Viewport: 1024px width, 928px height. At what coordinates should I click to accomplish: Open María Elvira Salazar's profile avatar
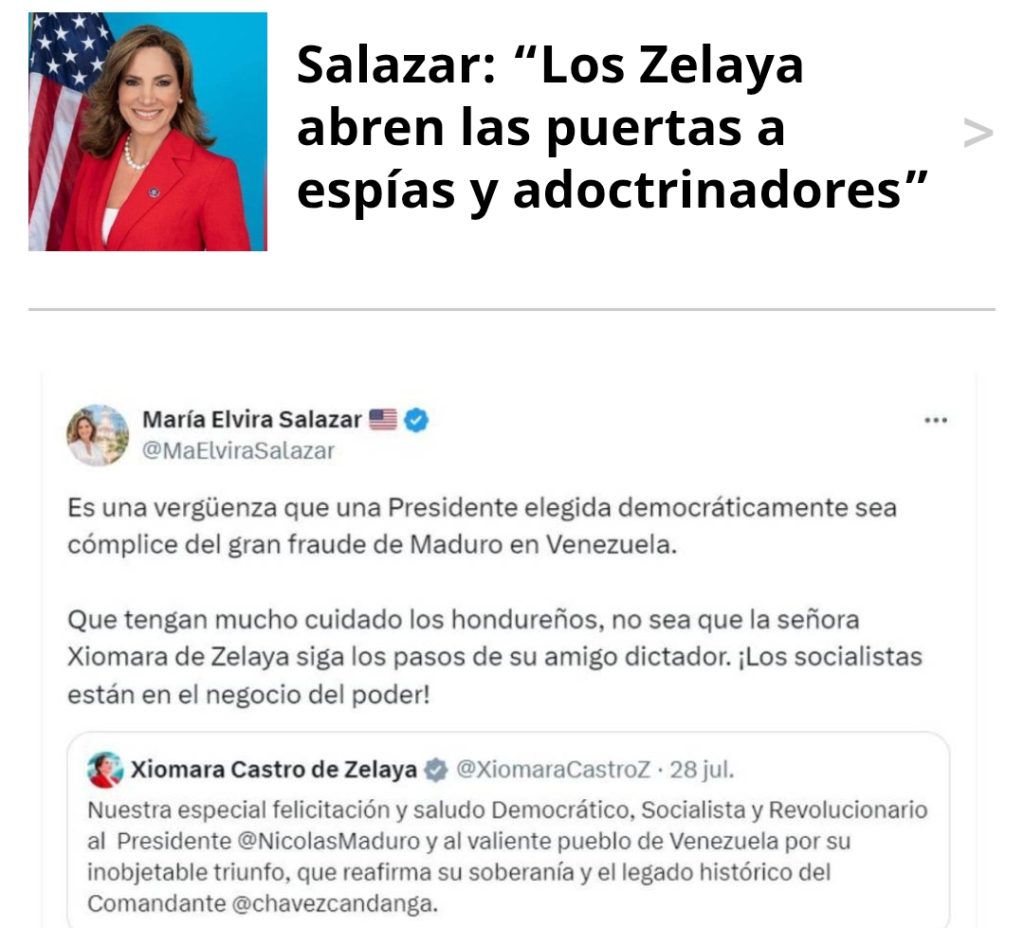coord(98,435)
